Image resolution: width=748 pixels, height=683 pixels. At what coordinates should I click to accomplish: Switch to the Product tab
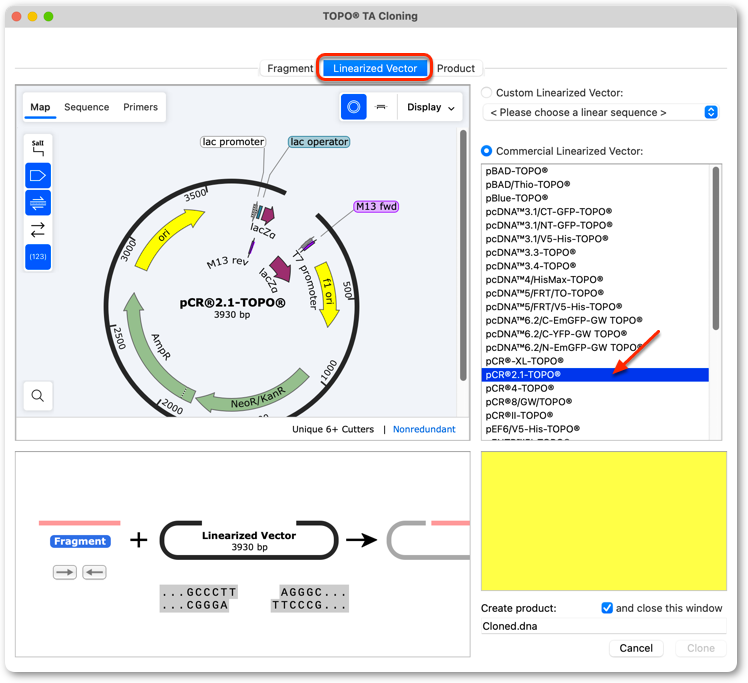(456, 68)
